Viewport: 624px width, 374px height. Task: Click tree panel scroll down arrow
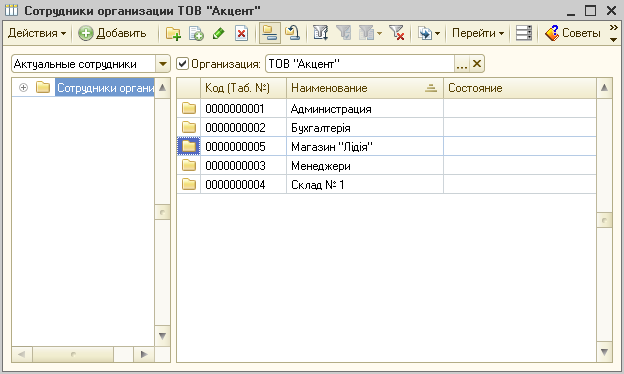point(162,337)
